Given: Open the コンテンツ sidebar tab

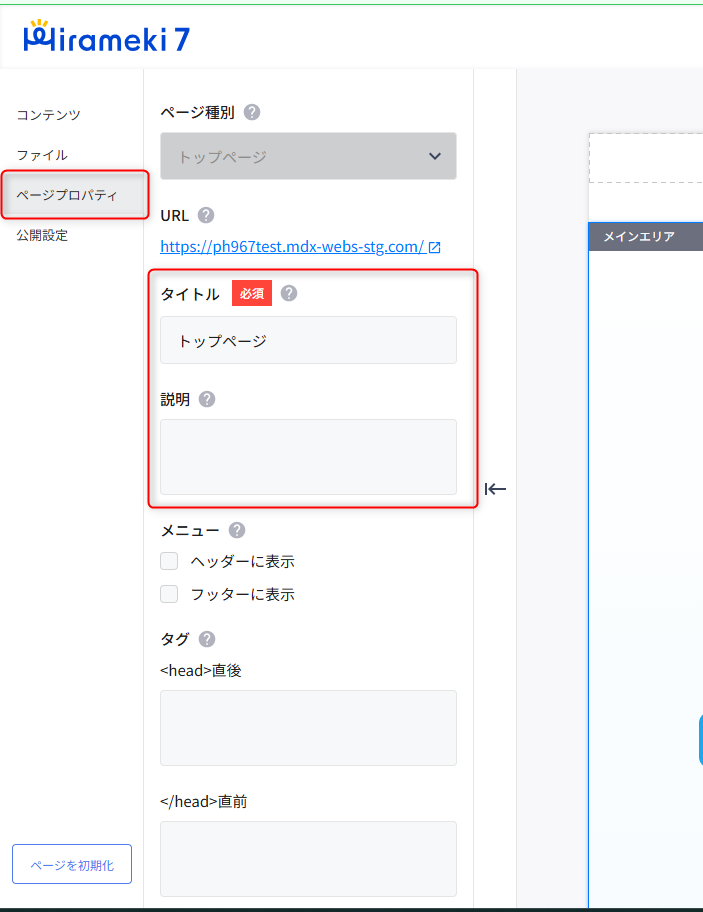Looking at the screenshot, I should pos(48,115).
